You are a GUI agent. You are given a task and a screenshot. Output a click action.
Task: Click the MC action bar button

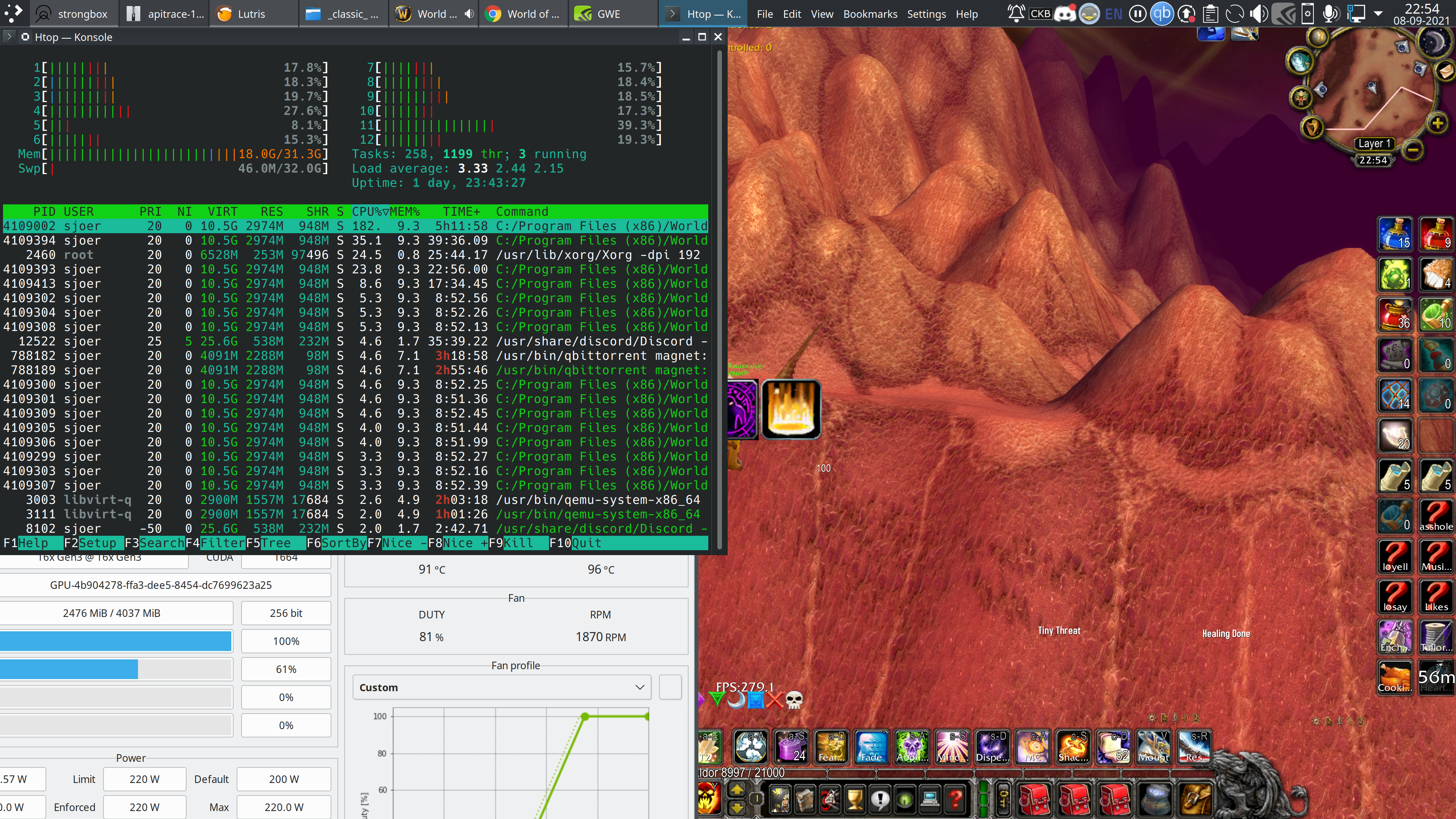click(x=1033, y=747)
